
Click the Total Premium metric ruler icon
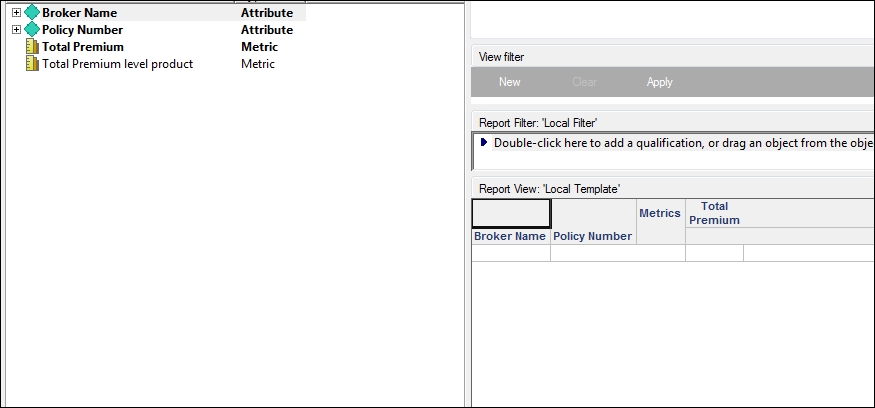tap(32, 47)
